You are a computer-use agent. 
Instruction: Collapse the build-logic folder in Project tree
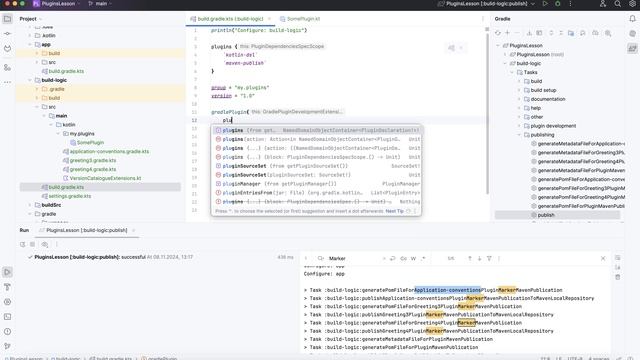pyautogui.click(x=30, y=80)
